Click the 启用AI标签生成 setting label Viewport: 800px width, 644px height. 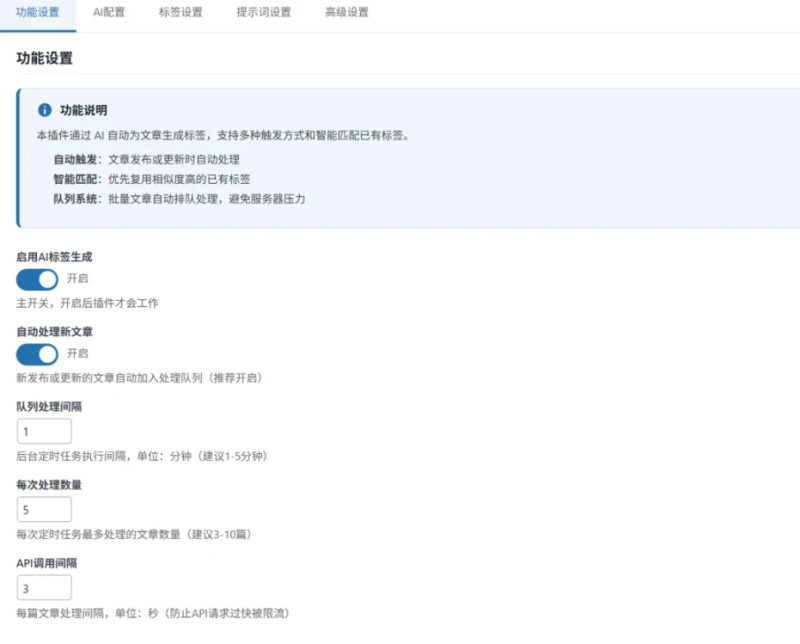pos(53,256)
